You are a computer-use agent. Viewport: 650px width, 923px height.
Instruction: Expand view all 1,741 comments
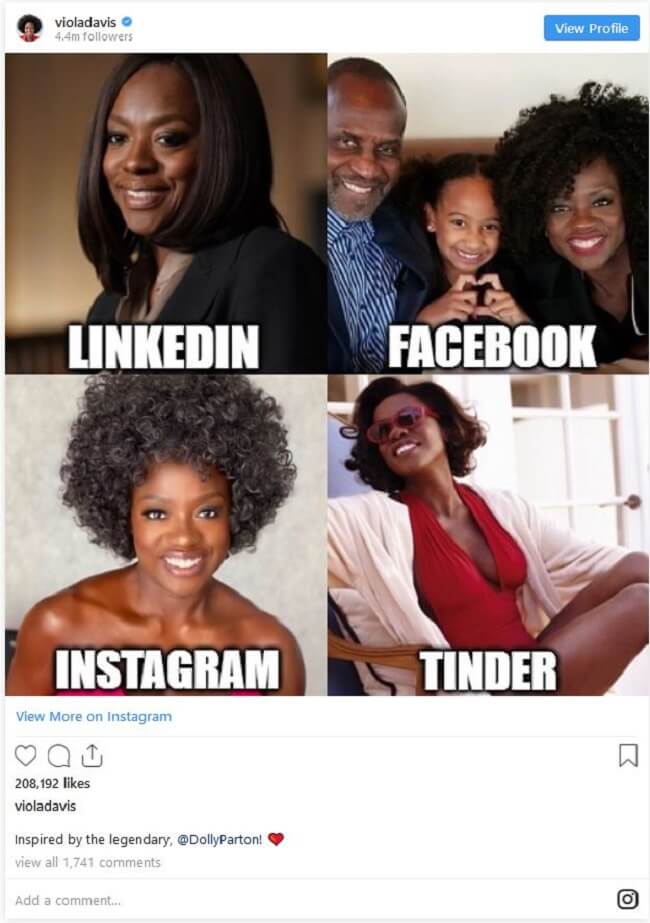88,862
